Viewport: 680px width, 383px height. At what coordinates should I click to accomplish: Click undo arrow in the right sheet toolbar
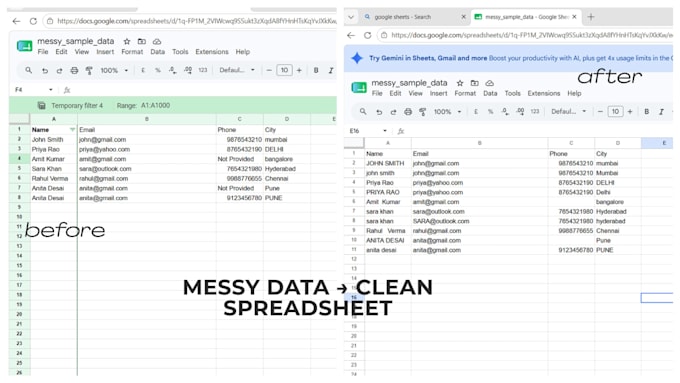[x=379, y=112]
